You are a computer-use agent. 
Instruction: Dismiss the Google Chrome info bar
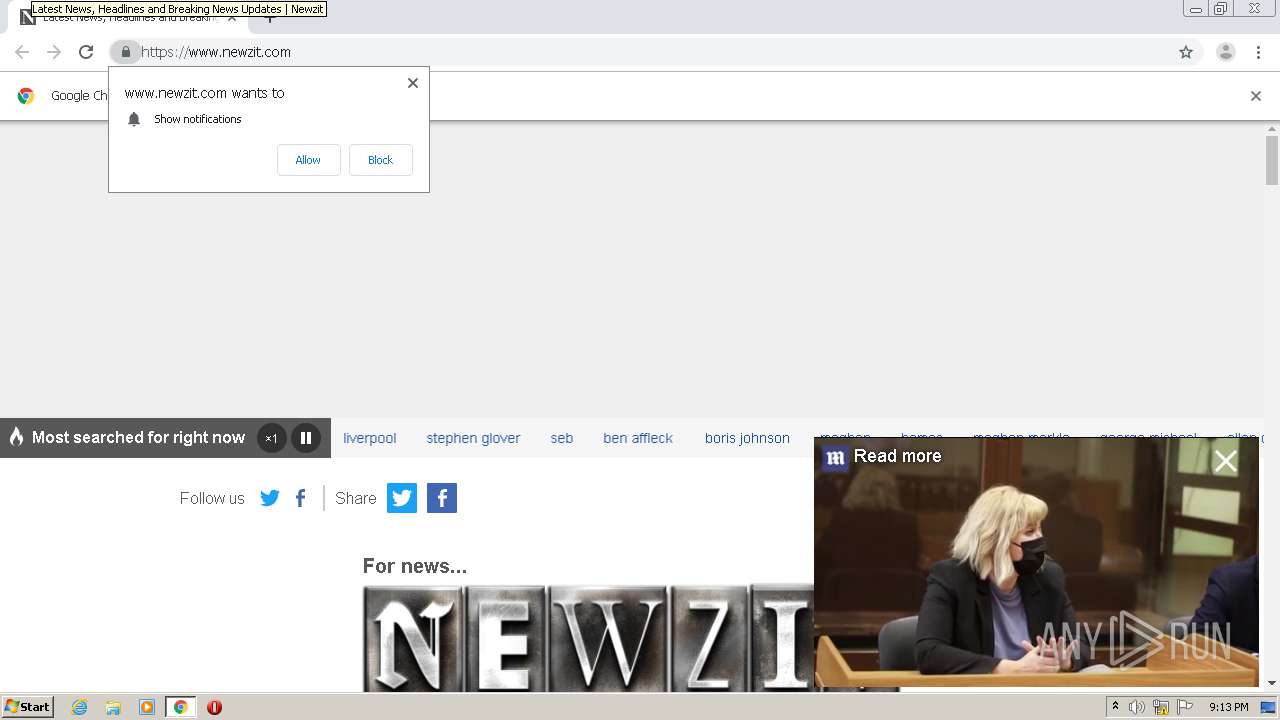[1256, 96]
